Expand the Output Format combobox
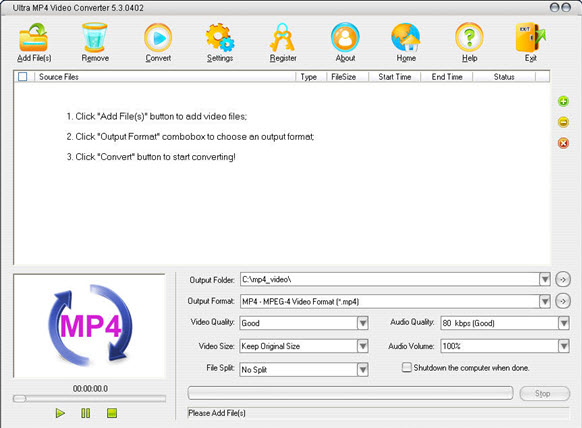The height and width of the screenshot is (428, 582). pyautogui.click(x=545, y=301)
